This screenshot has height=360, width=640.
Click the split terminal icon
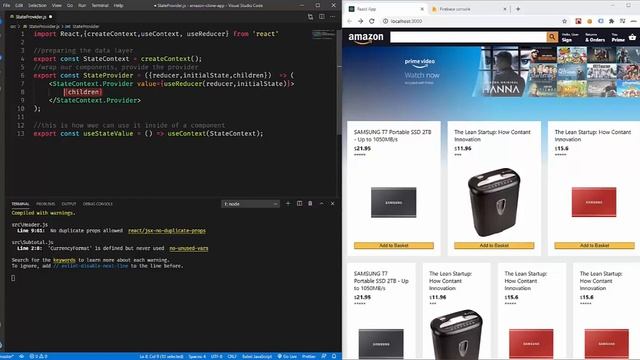(x=299, y=203)
